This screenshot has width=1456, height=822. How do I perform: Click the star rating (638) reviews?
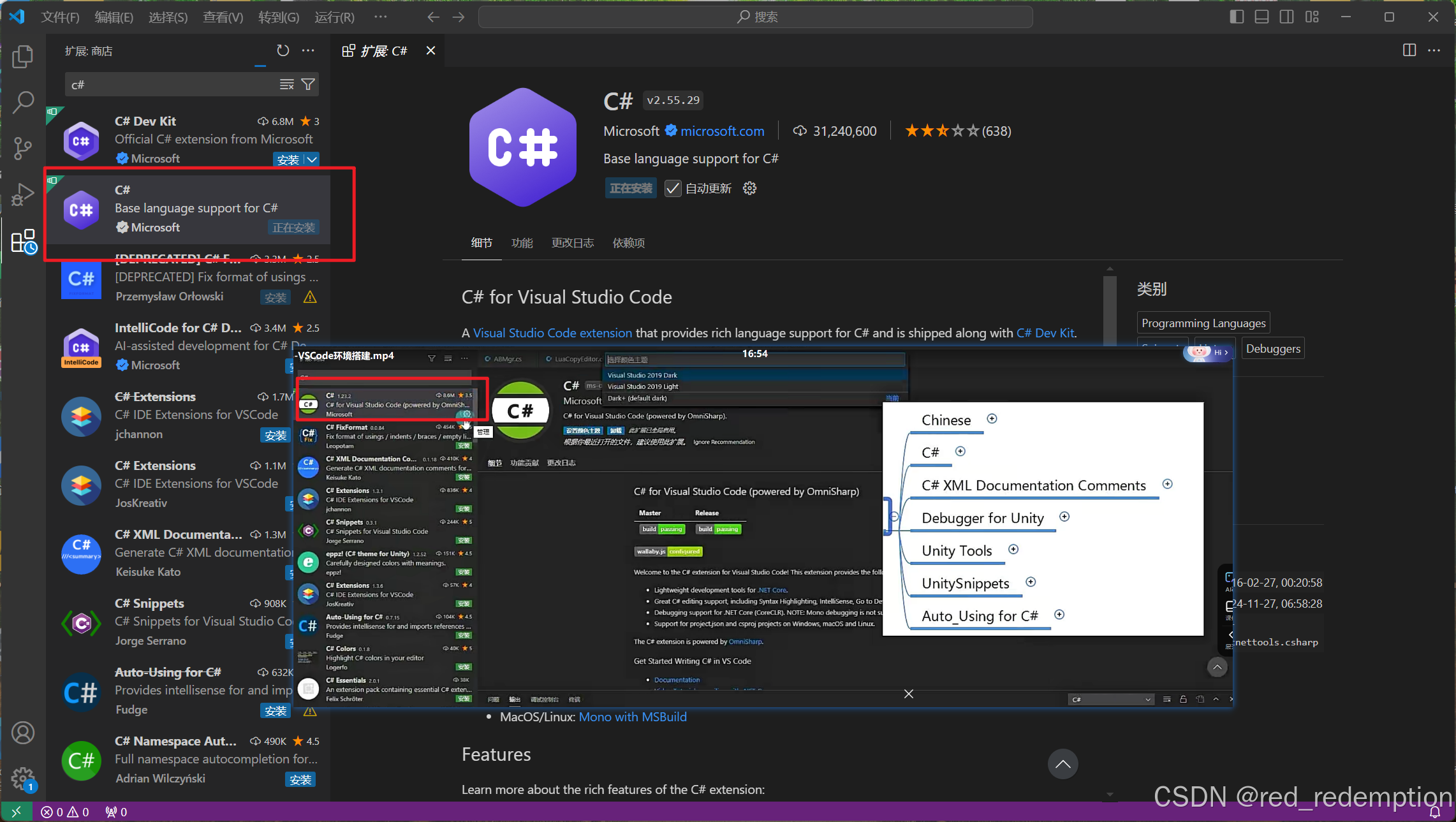[958, 131]
